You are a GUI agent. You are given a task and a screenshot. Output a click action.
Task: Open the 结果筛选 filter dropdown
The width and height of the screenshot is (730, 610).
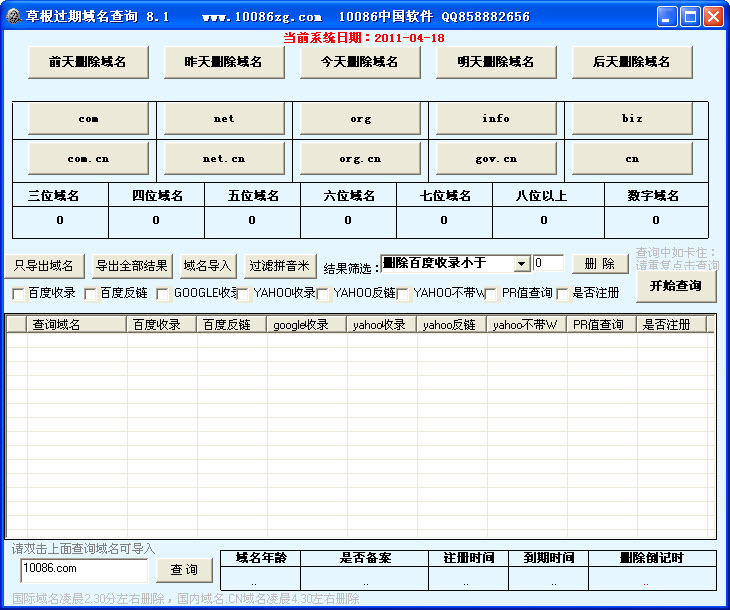521,264
